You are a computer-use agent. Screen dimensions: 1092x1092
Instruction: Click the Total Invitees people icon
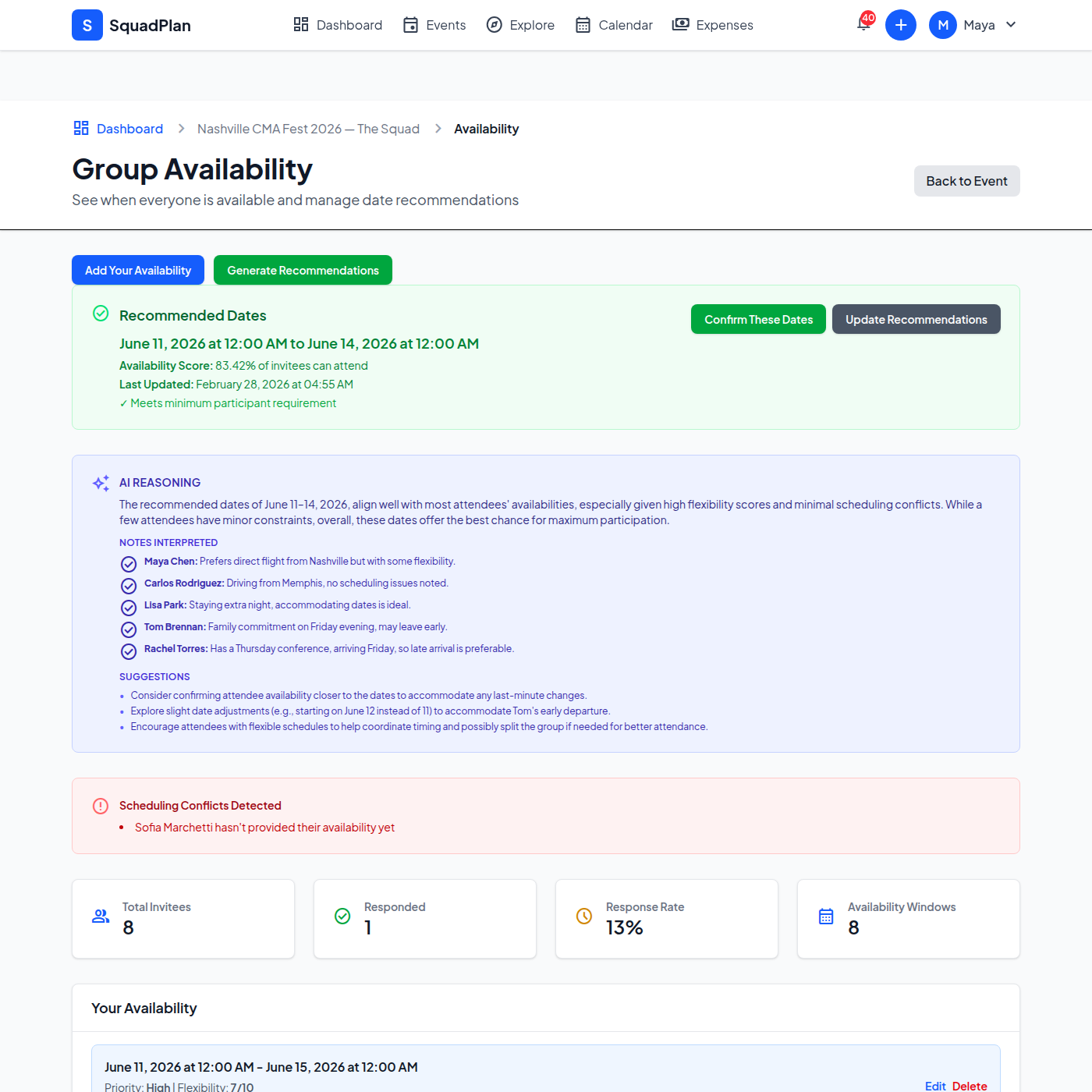[101, 916]
